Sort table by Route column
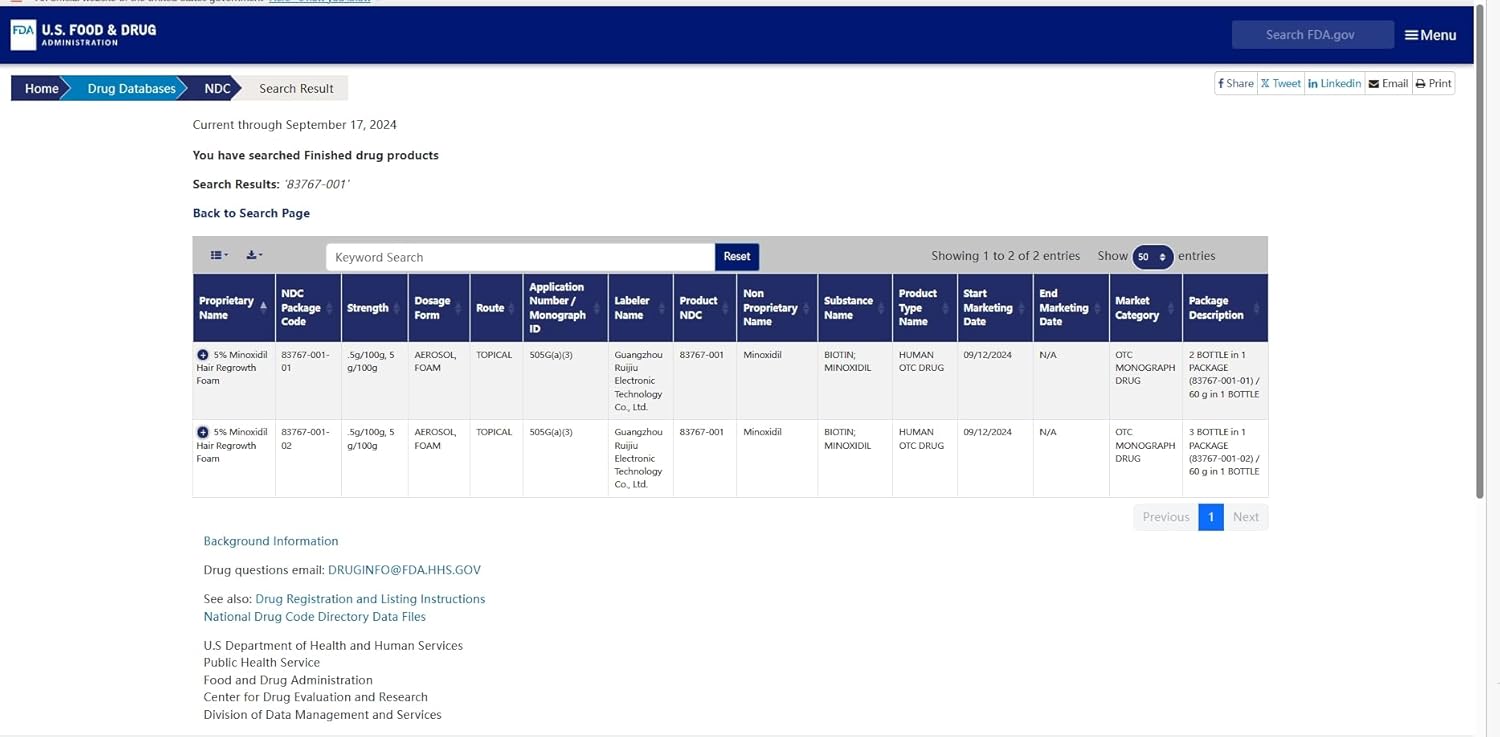Screen dimensions: 1500x737 point(497,308)
